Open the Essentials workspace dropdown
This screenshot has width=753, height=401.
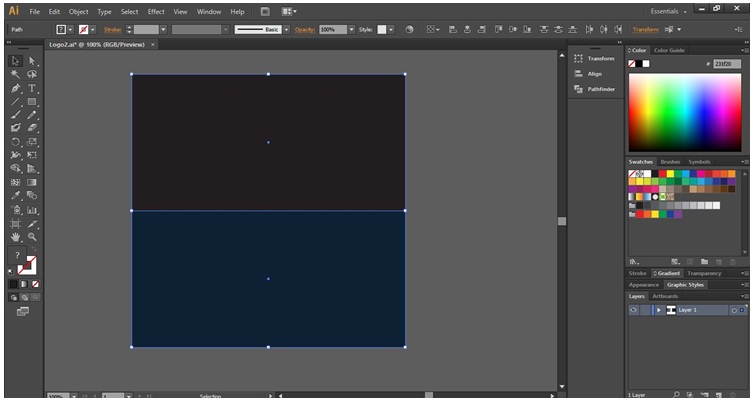[x=669, y=12]
